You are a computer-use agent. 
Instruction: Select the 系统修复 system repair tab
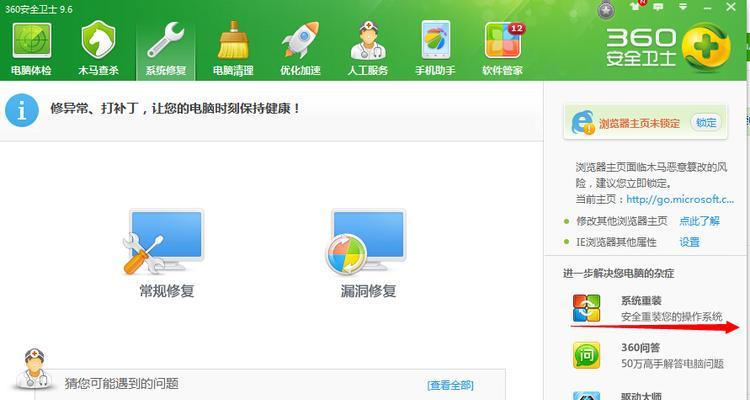(165, 48)
